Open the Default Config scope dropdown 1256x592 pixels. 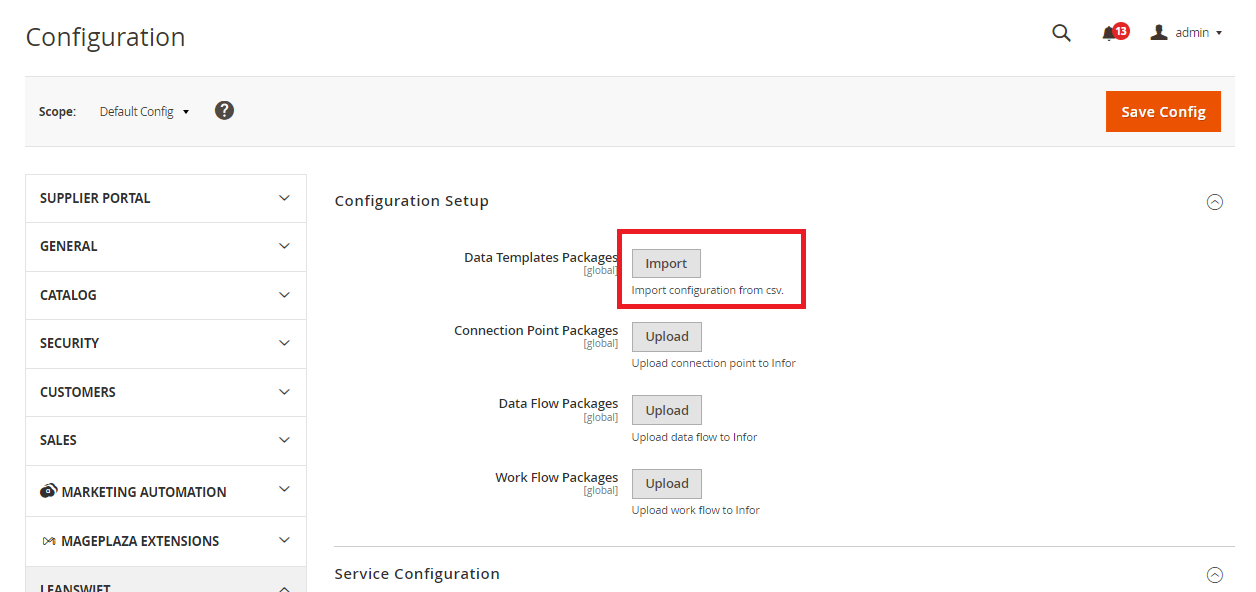coord(144,112)
